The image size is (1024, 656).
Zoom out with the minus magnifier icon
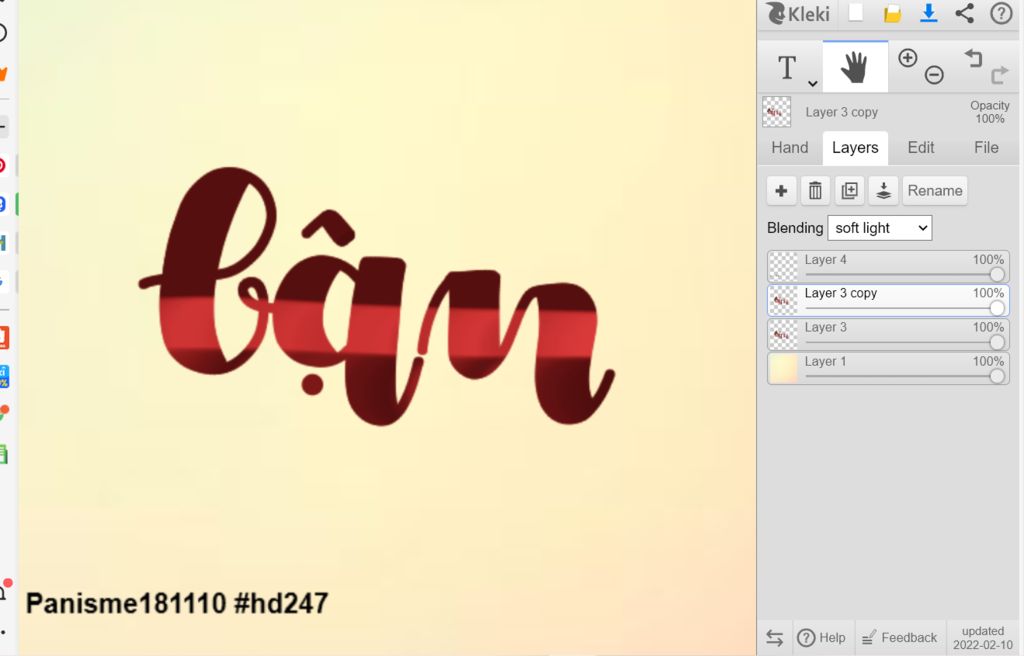pyautogui.click(x=934, y=74)
